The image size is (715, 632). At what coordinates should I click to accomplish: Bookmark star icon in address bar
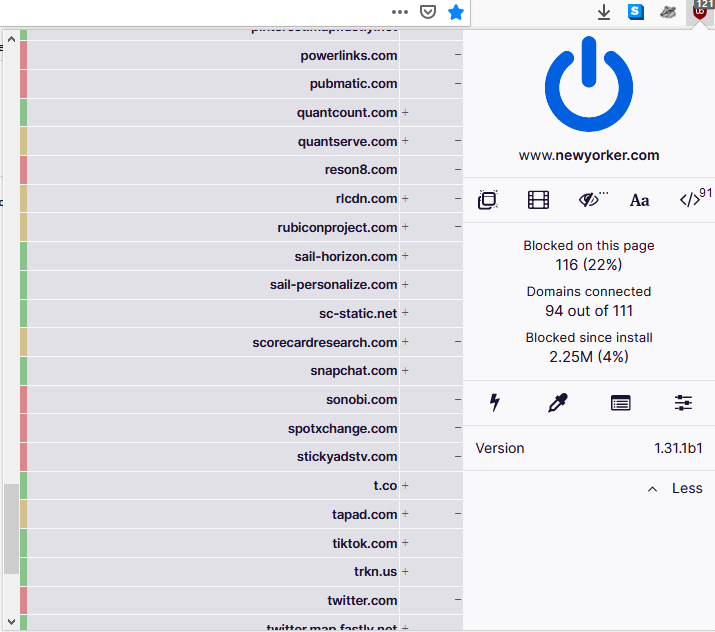click(x=455, y=12)
